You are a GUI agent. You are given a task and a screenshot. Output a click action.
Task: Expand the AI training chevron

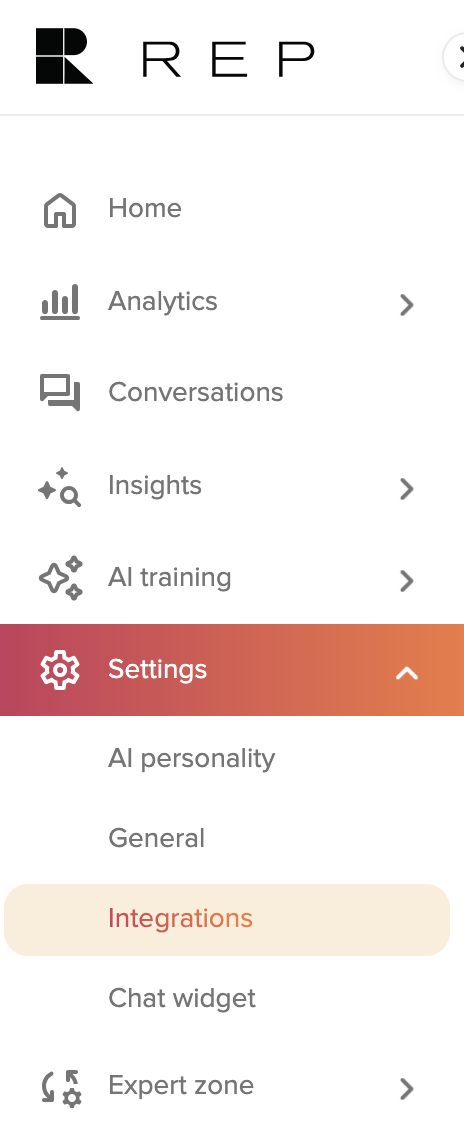407,581
